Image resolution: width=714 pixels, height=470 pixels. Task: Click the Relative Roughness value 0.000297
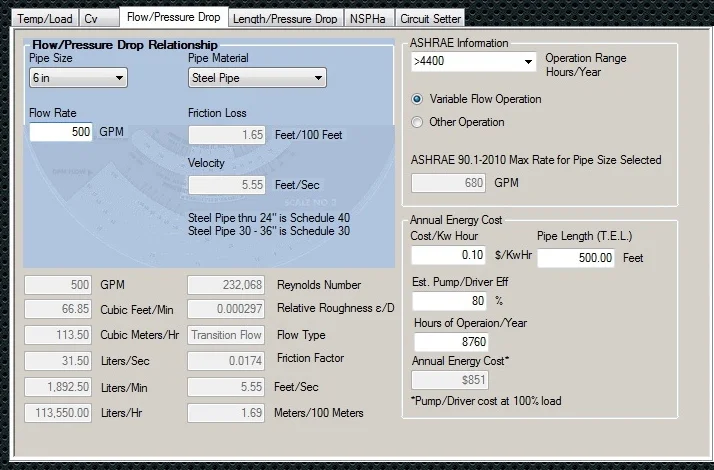[x=226, y=309]
